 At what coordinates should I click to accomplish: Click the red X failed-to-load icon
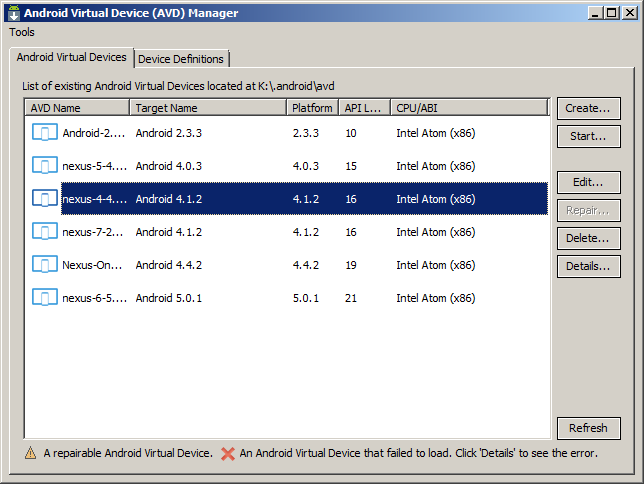tap(228, 454)
